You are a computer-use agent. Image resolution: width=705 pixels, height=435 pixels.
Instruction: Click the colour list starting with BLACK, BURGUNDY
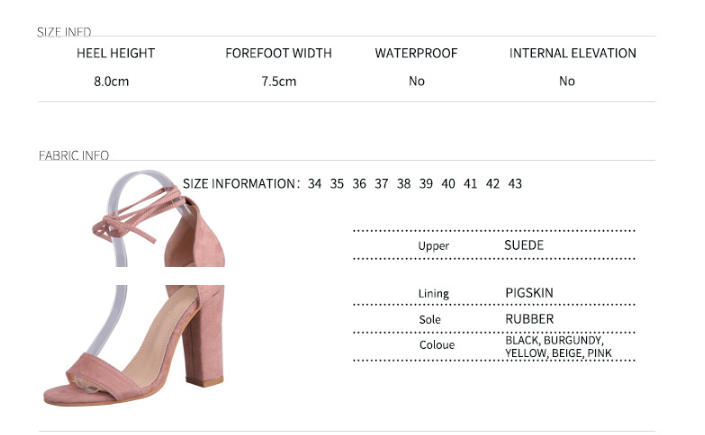click(555, 346)
